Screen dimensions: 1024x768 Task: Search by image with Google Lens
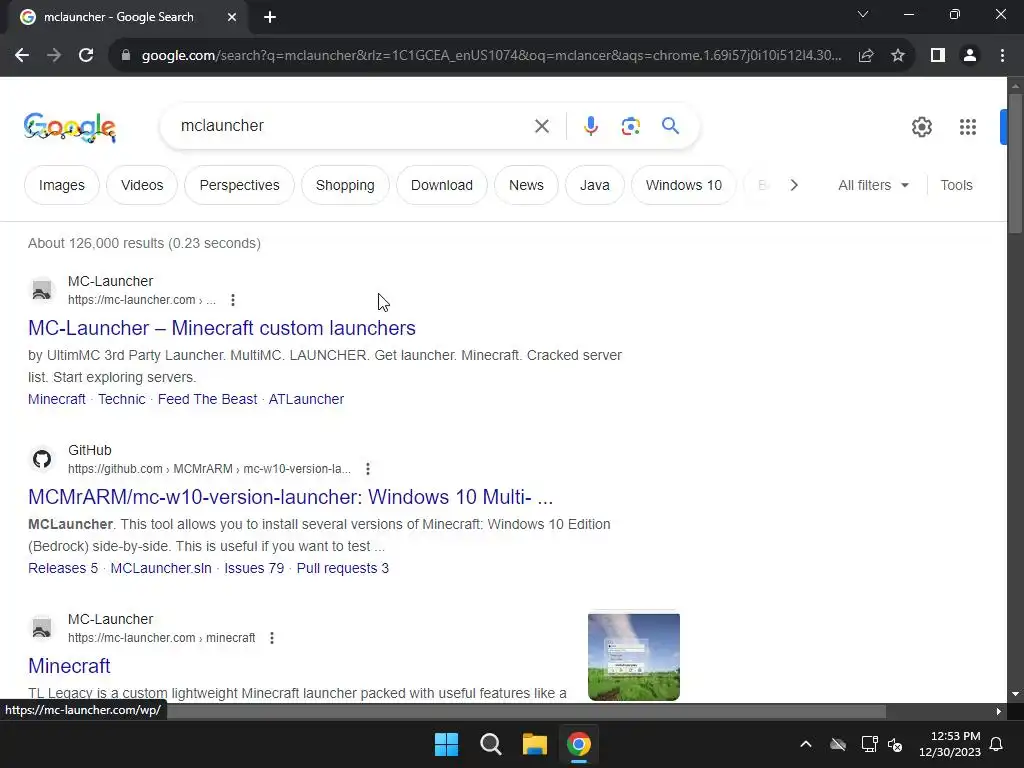click(x=630, y=126)
